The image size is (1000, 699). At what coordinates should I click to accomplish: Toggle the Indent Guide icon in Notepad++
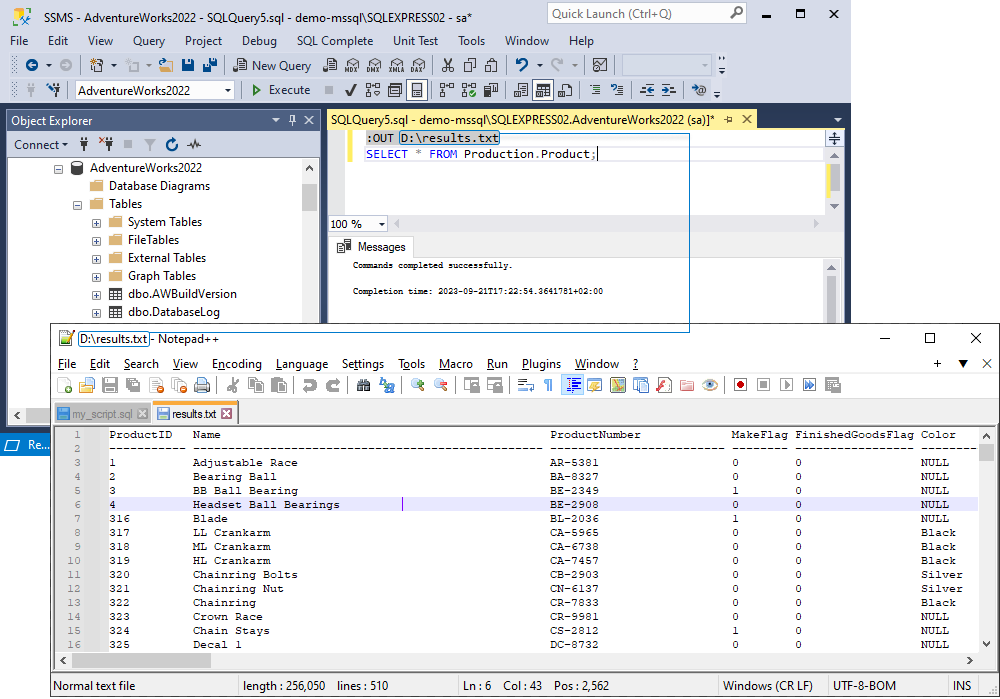[572, 385]
